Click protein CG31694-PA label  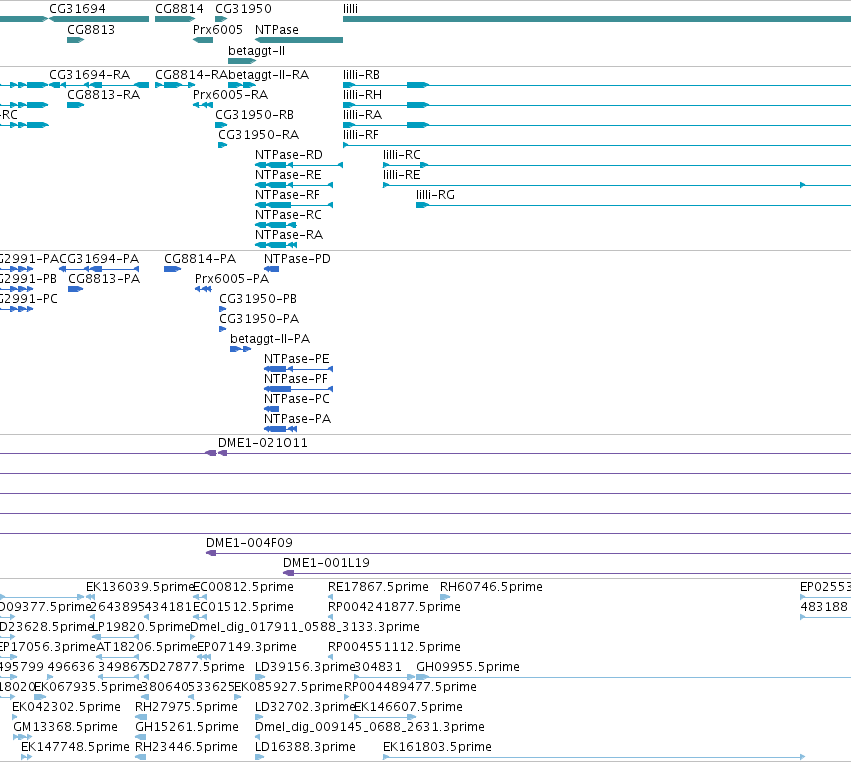[x=99, y=258]
